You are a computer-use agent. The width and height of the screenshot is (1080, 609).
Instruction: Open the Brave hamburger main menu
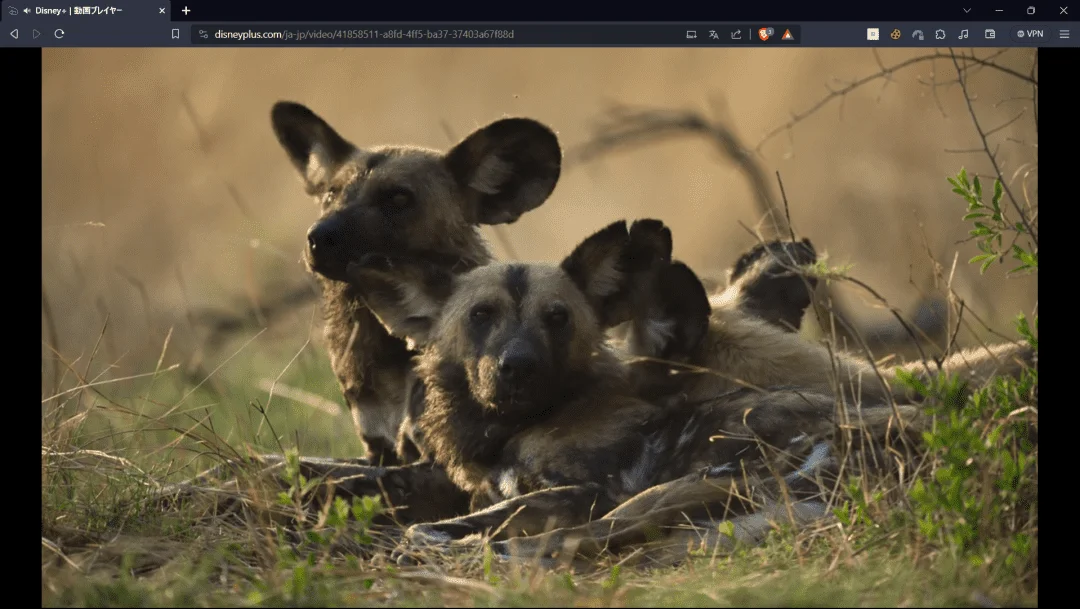point(1064,34)
